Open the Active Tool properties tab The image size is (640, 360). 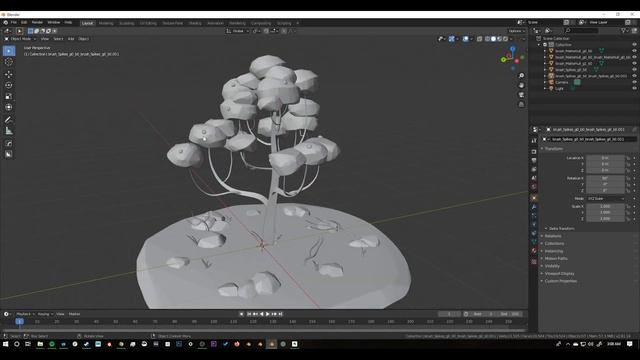[x=534, y=141]
